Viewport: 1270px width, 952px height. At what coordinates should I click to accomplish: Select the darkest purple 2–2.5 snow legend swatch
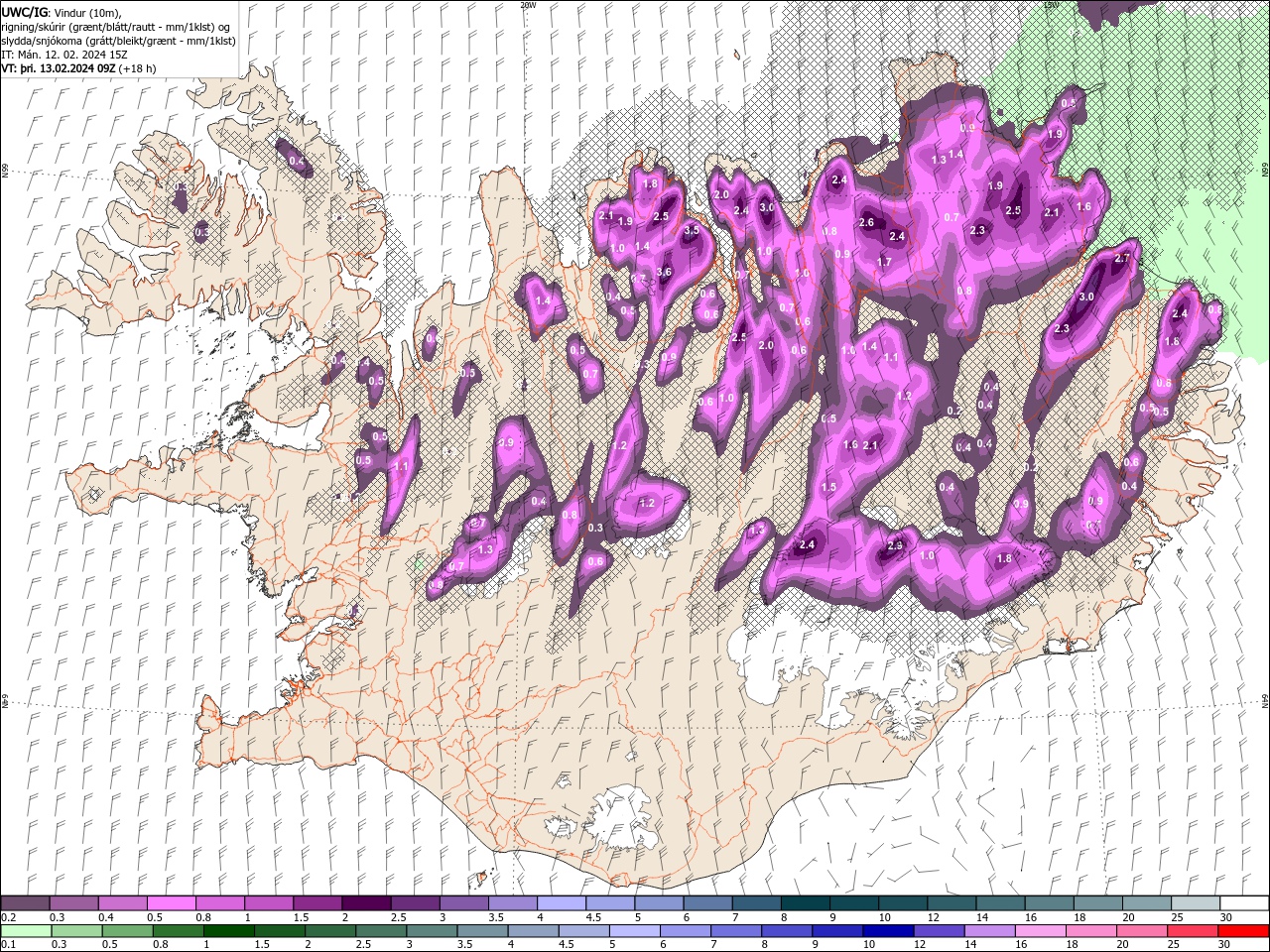pyautogui.click(x=365, y=903)
